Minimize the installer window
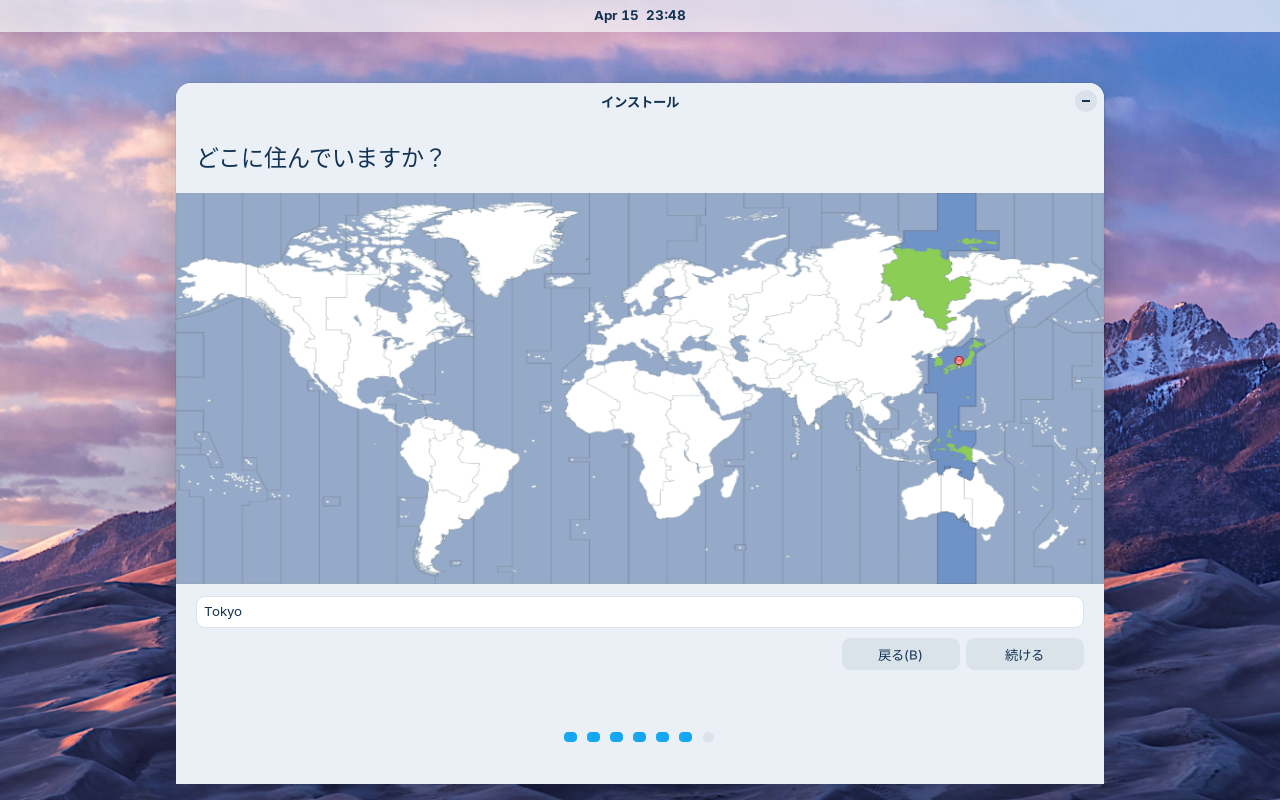The image size is (1280, 800). [1086, 101]
